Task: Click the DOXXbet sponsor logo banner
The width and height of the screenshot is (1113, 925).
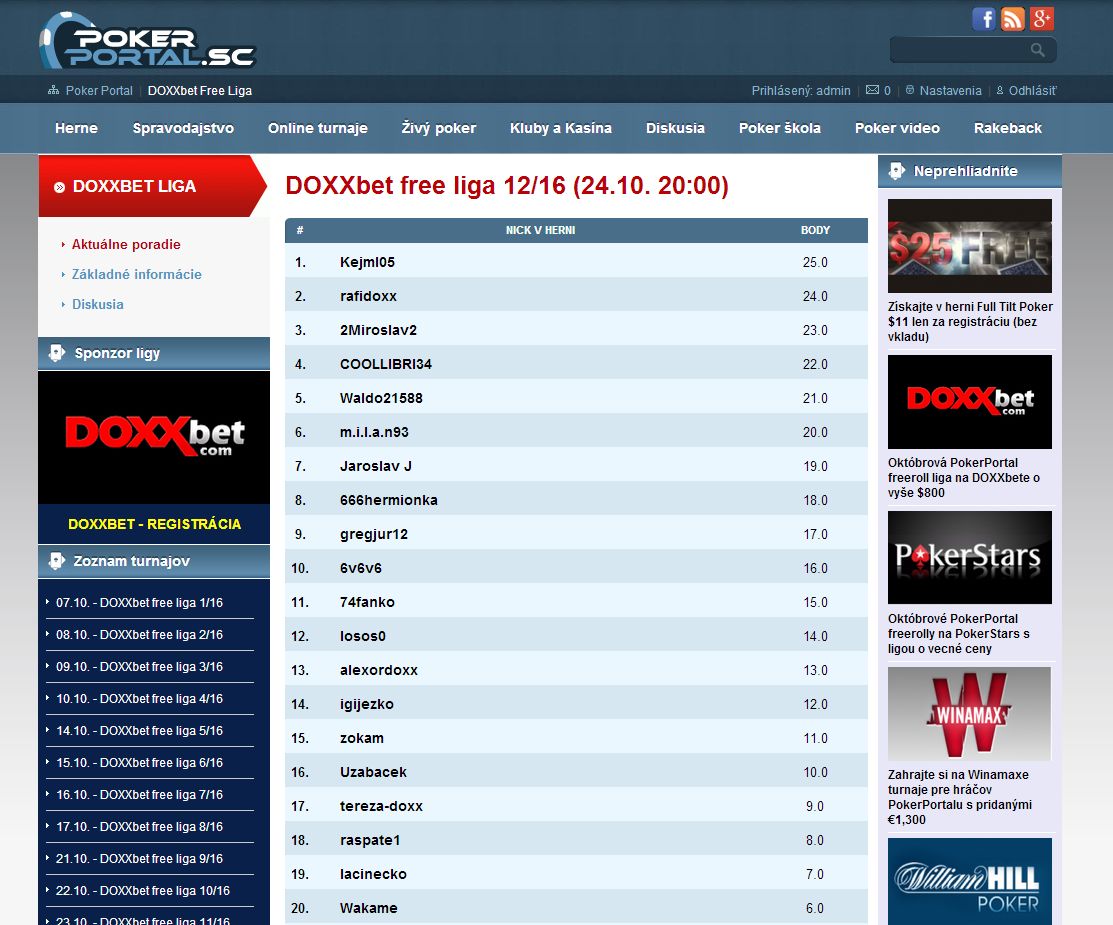Action: (x=154, y=437)
